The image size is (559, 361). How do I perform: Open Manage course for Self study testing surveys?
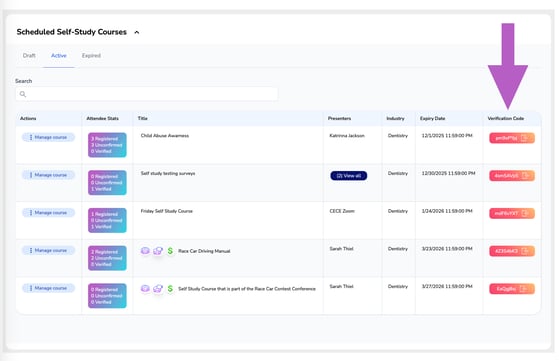point(48,175)
